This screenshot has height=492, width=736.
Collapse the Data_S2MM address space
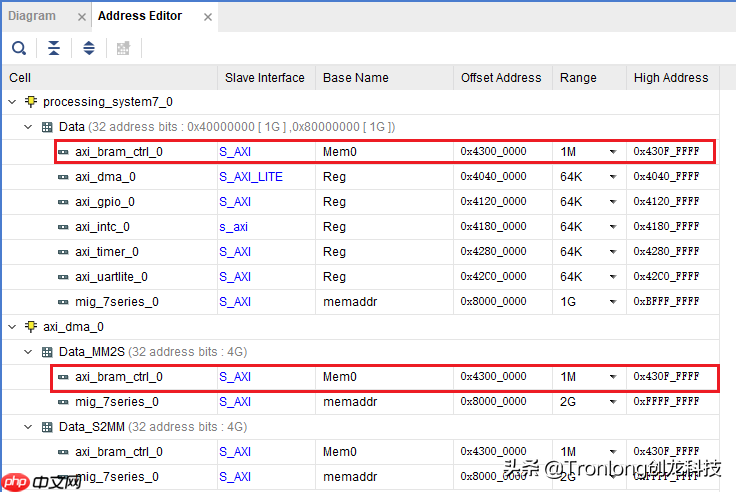click(x=28, y=427)
